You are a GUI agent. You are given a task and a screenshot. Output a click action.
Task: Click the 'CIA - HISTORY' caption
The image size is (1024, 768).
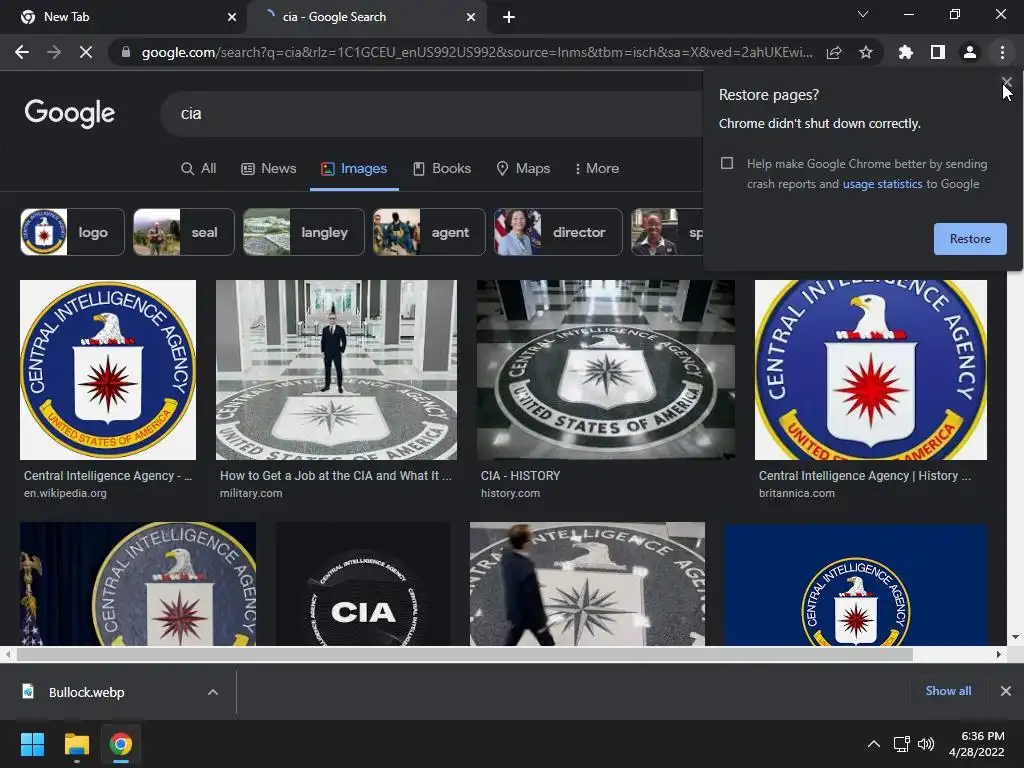click(520, 475)
